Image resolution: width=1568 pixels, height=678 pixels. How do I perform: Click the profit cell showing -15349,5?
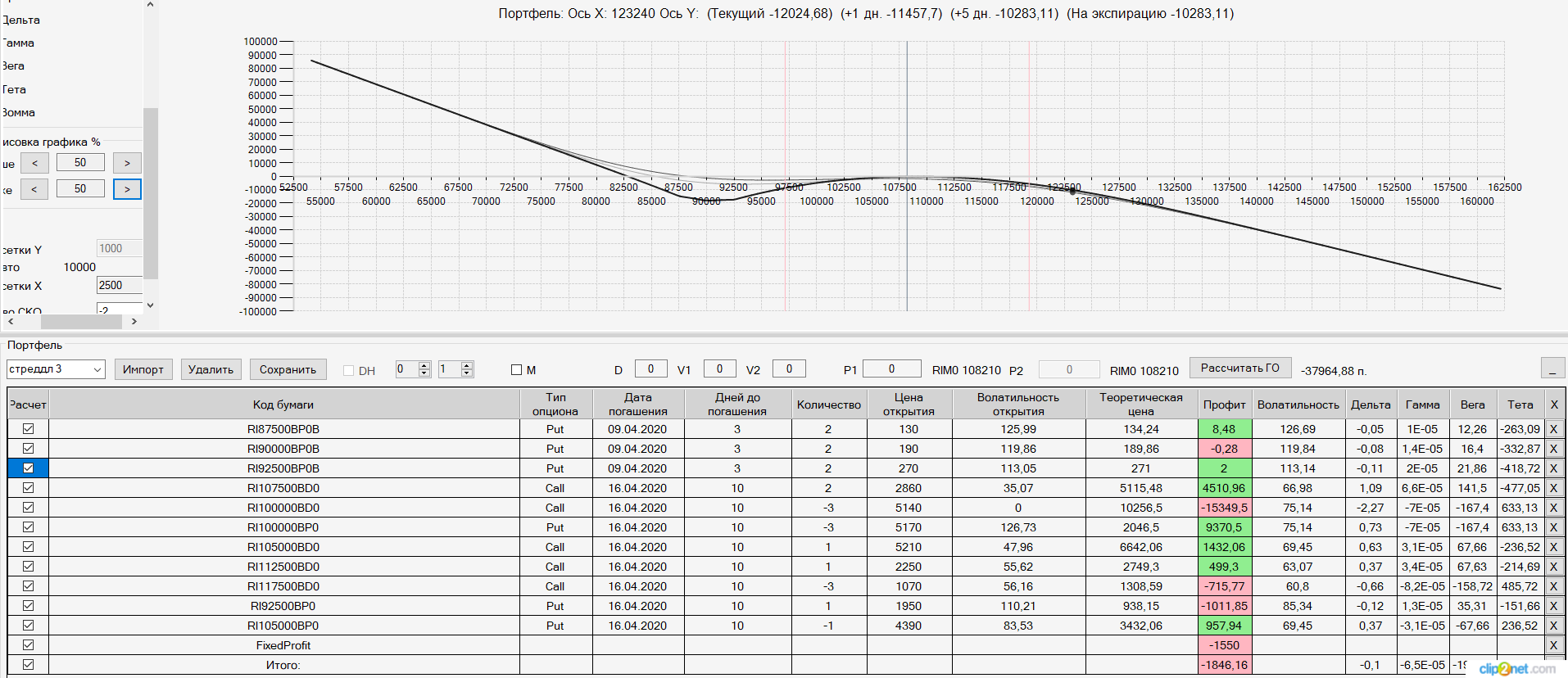pyautogui.click(x=1225, y=508)
